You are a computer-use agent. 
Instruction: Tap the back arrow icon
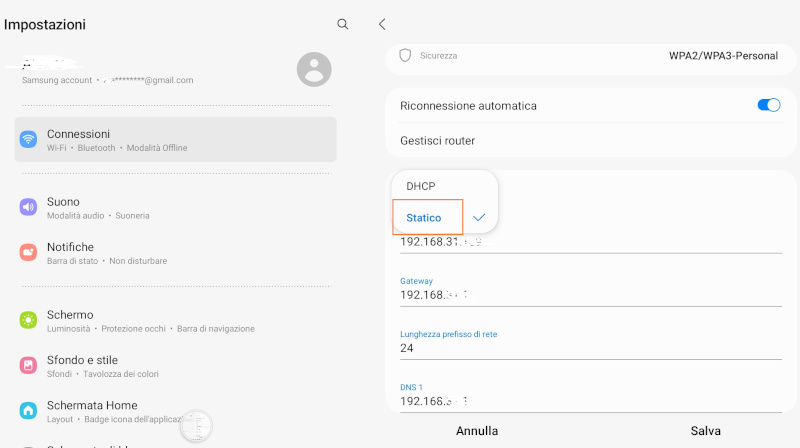click(x=382, y=24)
